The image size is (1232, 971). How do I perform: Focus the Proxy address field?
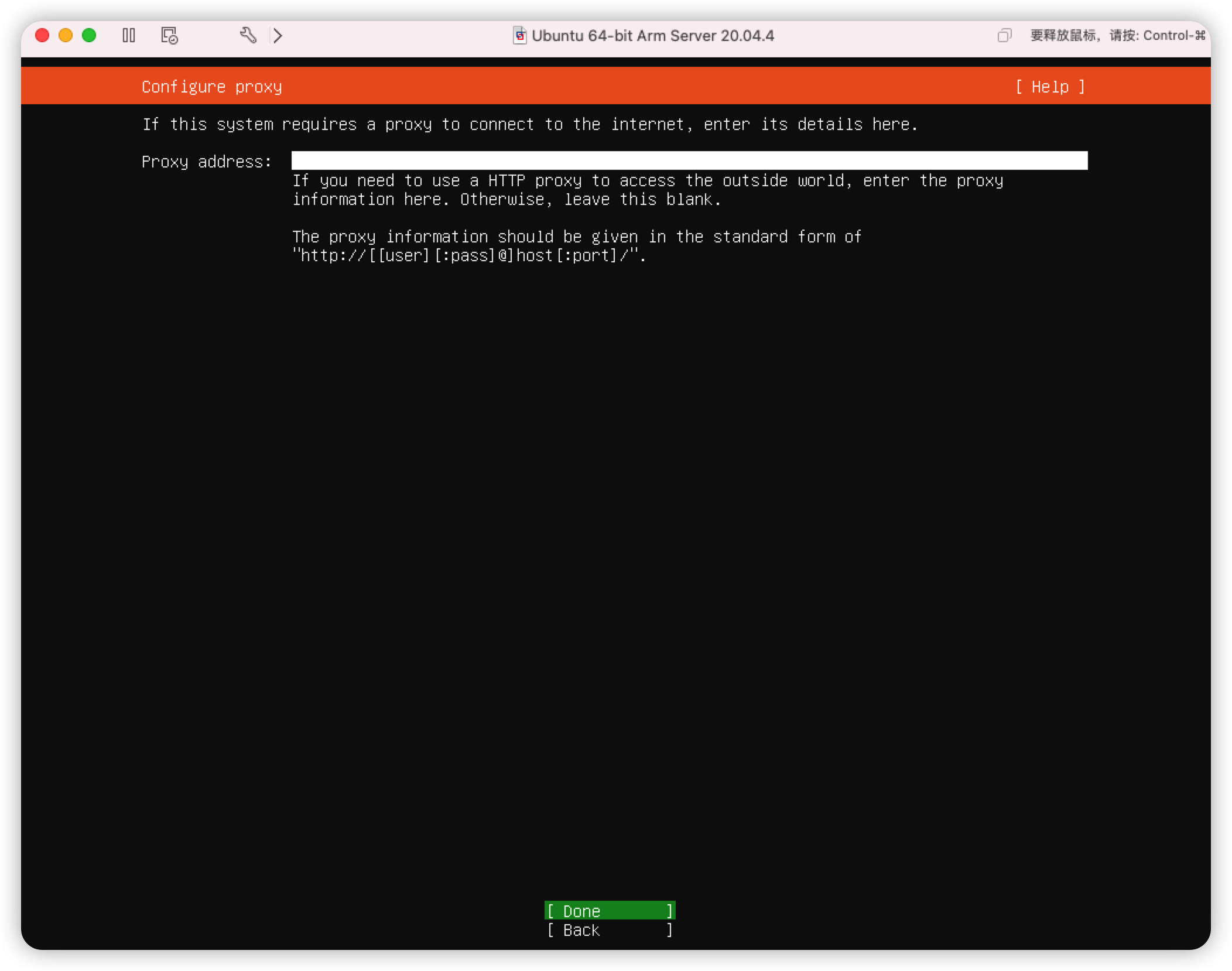tap(689, 160)
